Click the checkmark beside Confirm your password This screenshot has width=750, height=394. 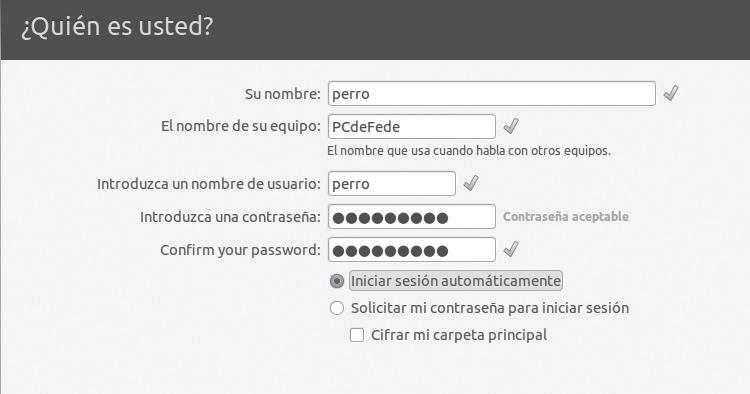click(511, 249)
